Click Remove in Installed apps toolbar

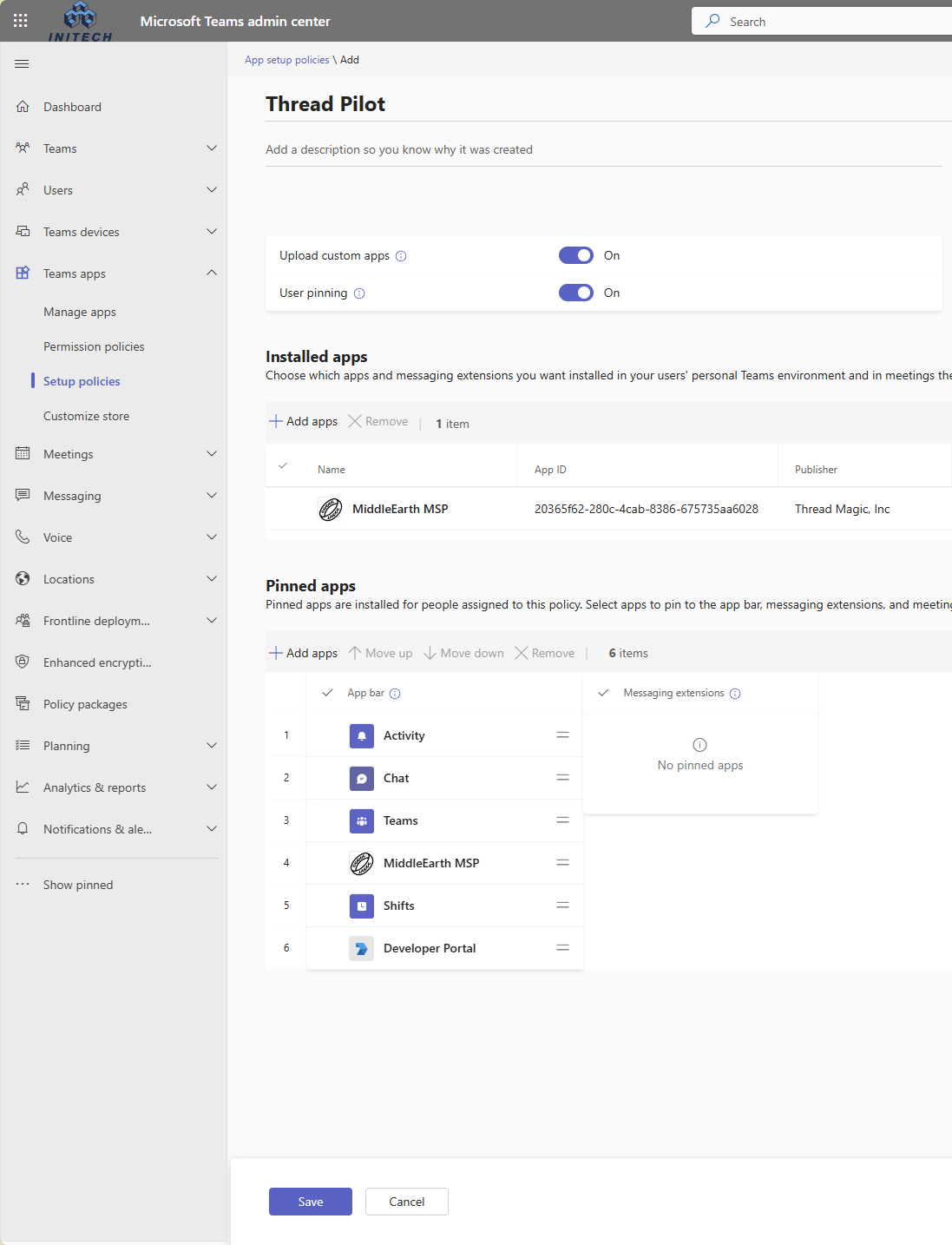coord(378,421)
